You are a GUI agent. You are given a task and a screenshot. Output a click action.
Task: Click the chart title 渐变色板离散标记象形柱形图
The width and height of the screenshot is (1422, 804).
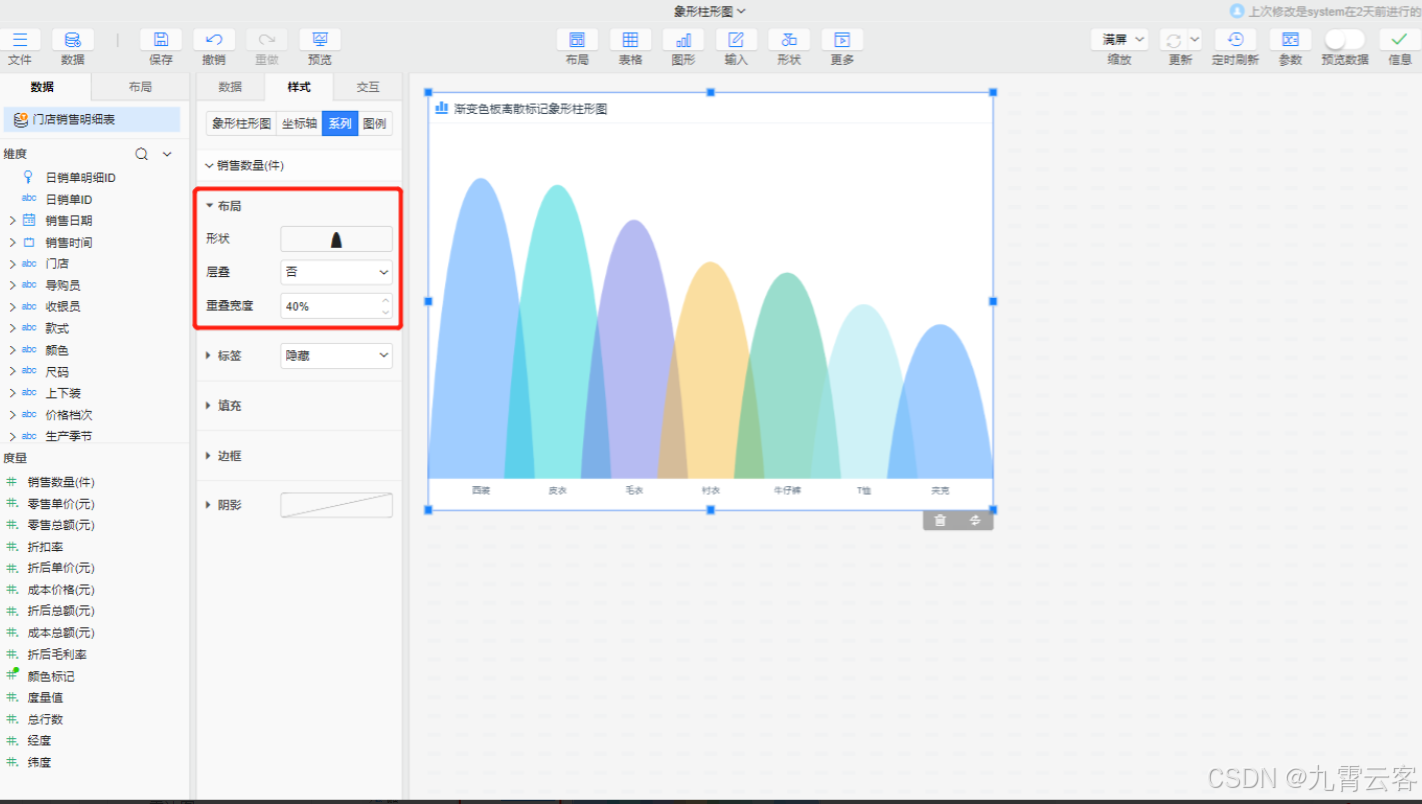tap(530, 108)
